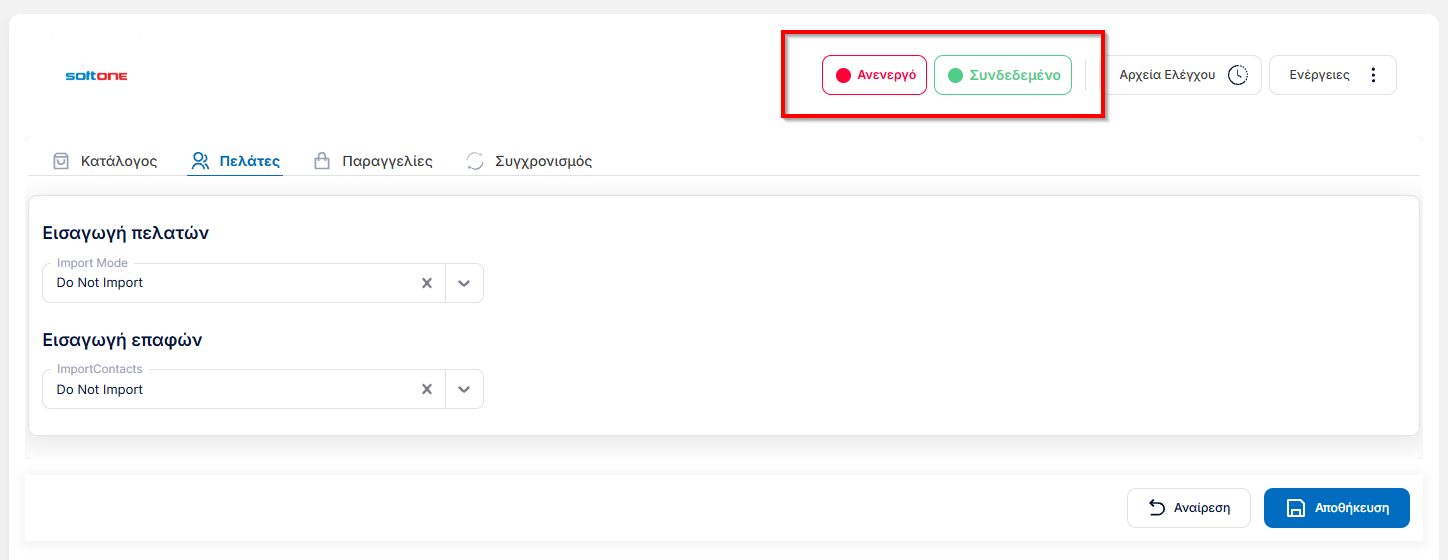
Task: Clear the ImportContacts selection
Action: pyautogui.click(x=427, y=390)
